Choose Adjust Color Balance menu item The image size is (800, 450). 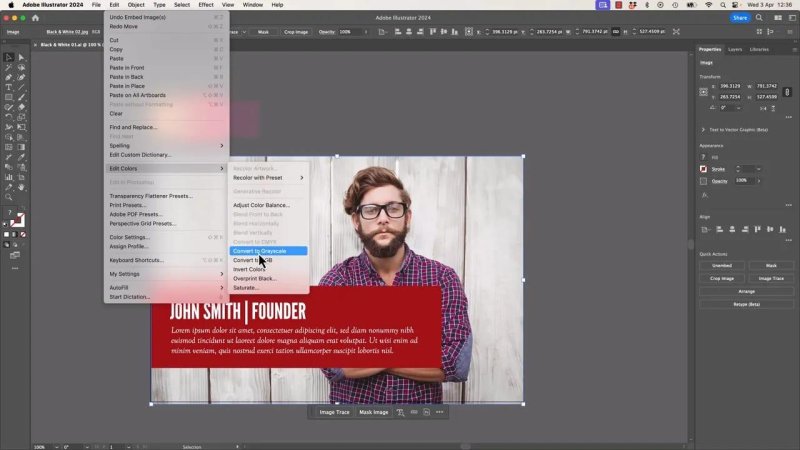[x=269, y=205]
